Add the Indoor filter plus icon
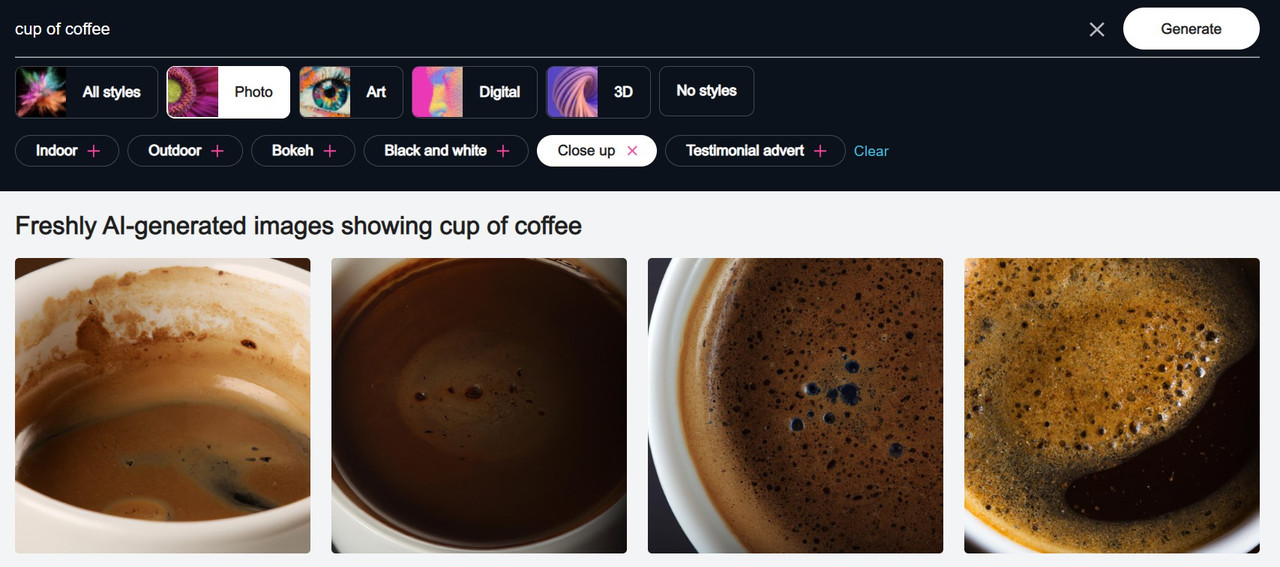The width and height of the screenshot is (1280, 567). click(94, 151)
